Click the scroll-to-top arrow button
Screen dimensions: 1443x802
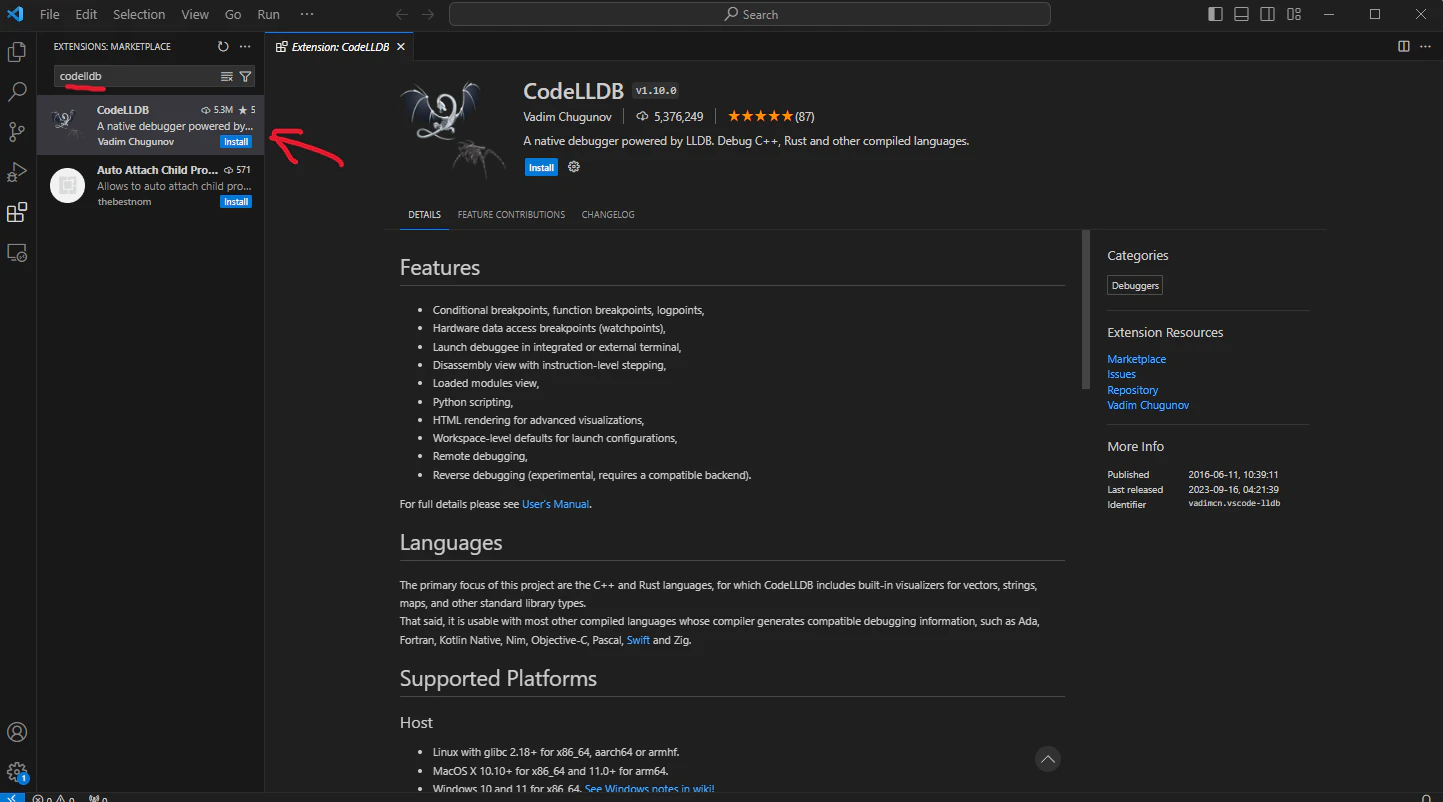[1047, 759]
